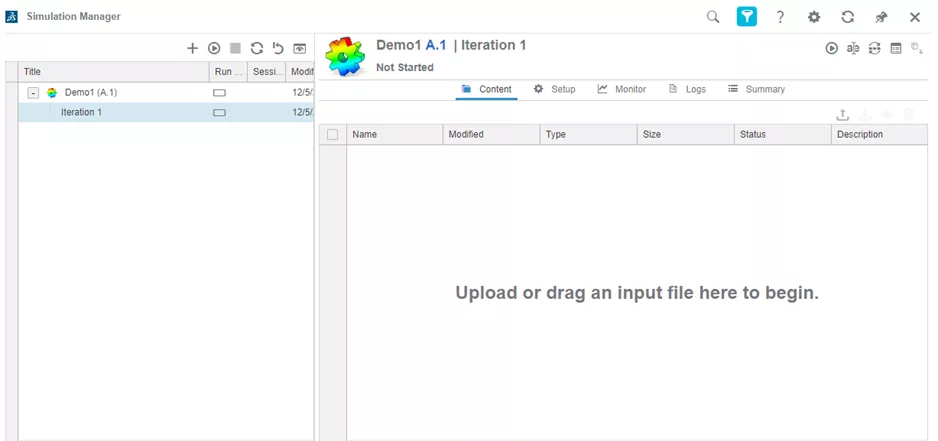
Task: Open the search magnifier in title bar
Action: [x=712, y=17]
